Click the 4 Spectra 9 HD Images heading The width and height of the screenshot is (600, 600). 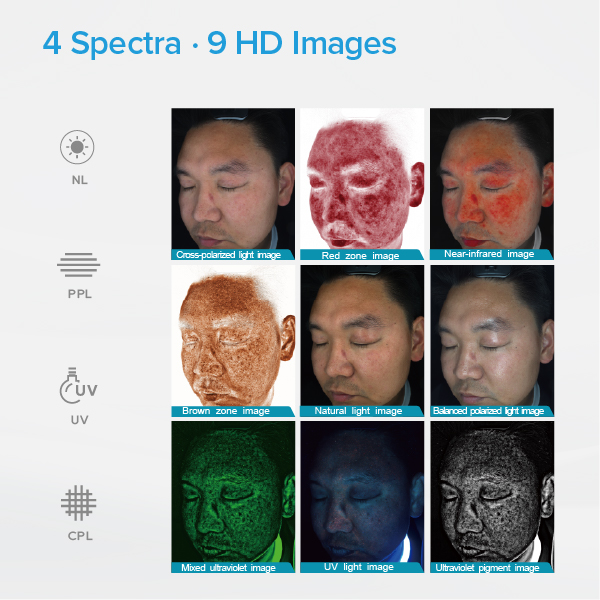point(220,43)
